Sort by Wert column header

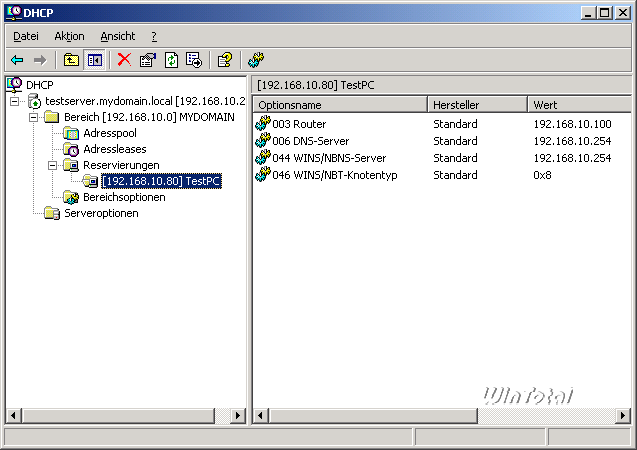[x=579, y=105]
